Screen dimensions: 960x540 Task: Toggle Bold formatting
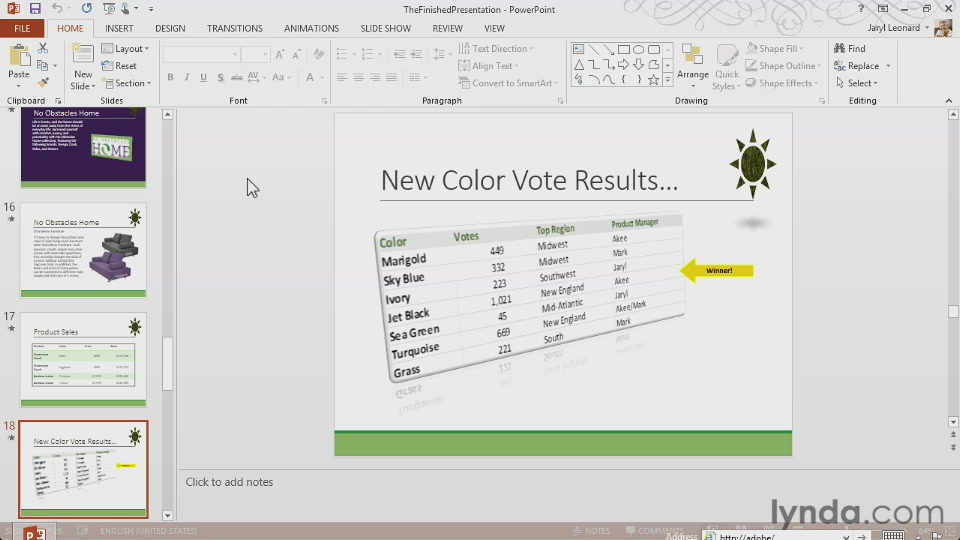[170, 77]
